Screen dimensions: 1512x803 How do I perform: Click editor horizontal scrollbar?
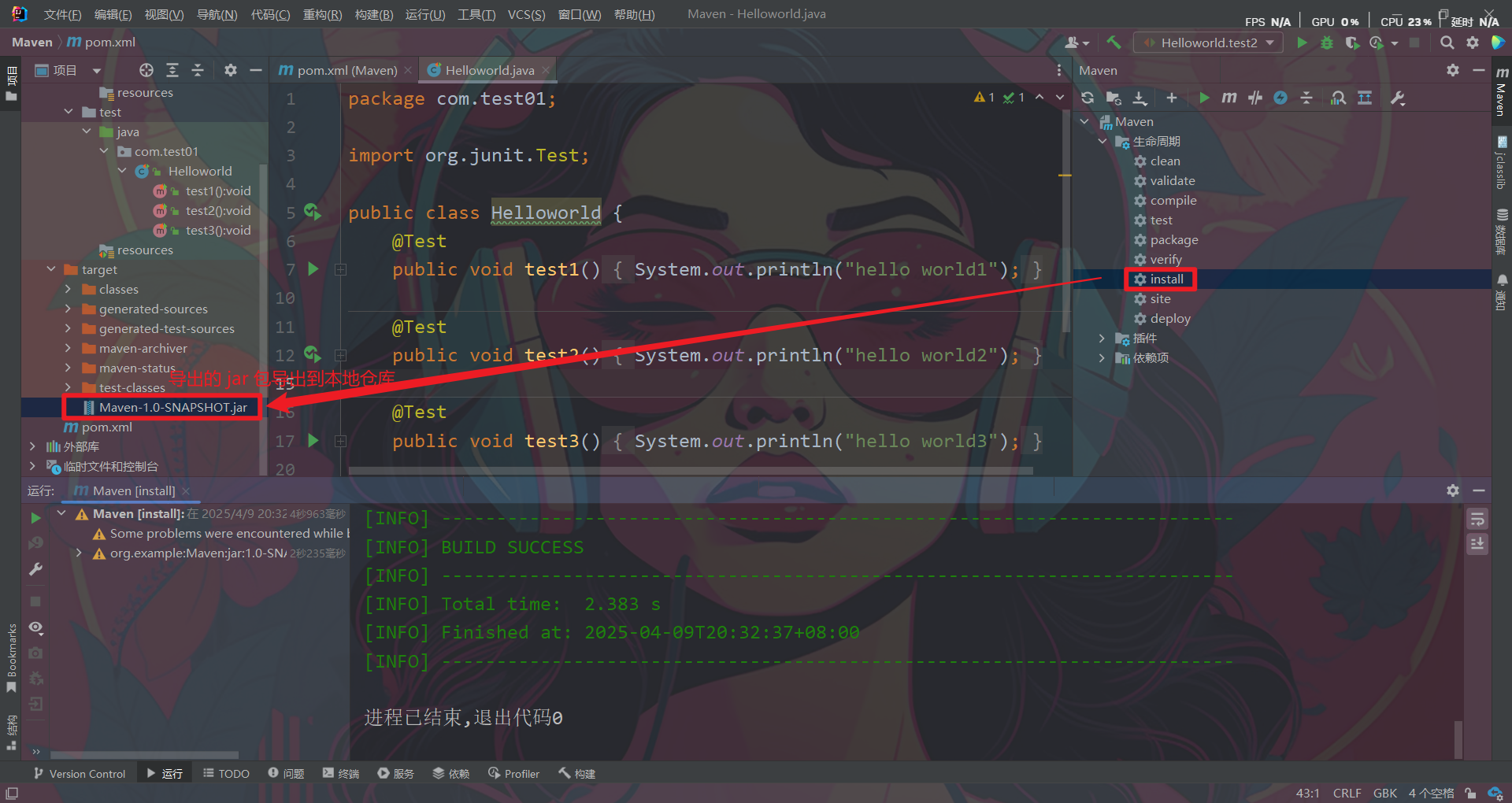point(691,471)
